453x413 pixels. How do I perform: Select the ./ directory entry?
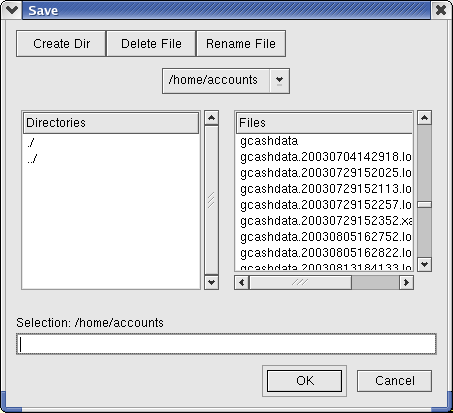pos(111,143)
